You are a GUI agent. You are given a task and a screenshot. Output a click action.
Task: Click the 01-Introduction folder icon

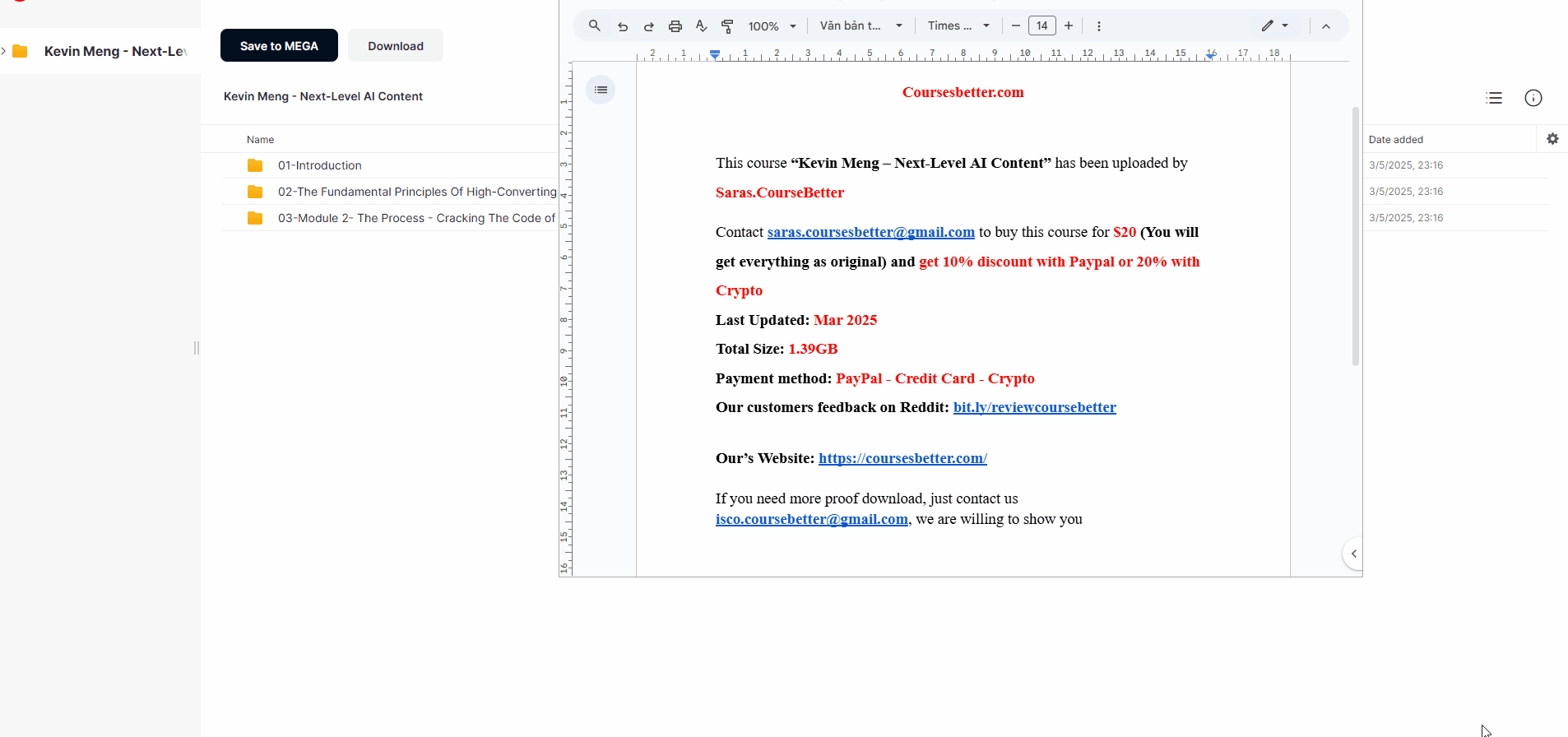[x=255, y=165]
